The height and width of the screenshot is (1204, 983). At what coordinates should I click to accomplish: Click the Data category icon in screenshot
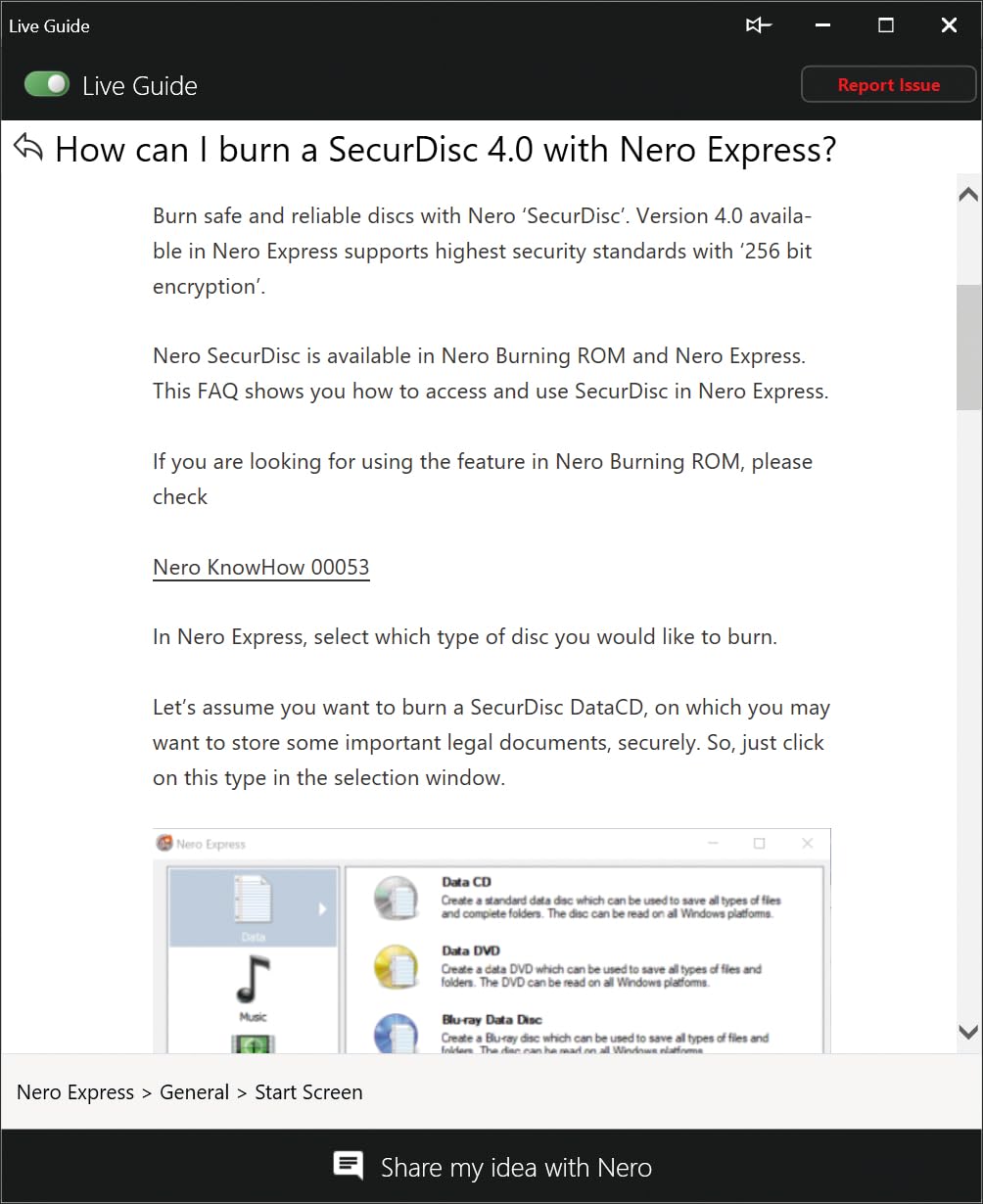tap(253, 902)
